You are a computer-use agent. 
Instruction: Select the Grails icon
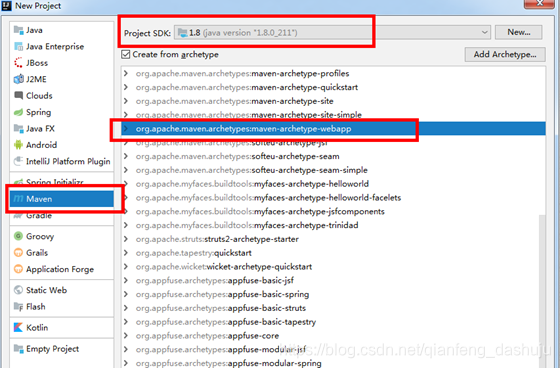tap(18, 253)
